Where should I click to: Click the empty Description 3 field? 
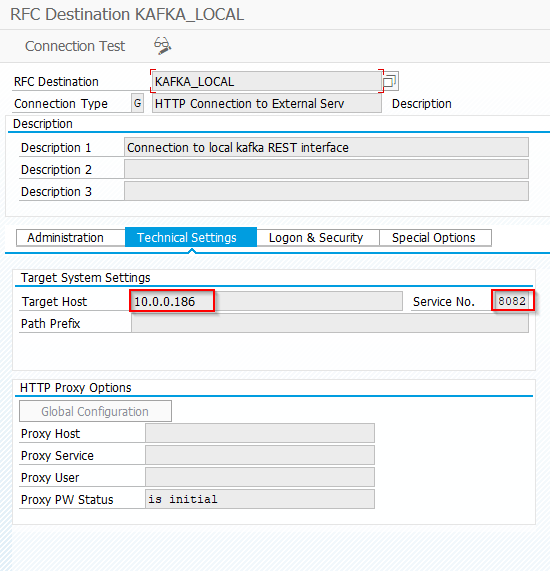click(x=326, y=191)
